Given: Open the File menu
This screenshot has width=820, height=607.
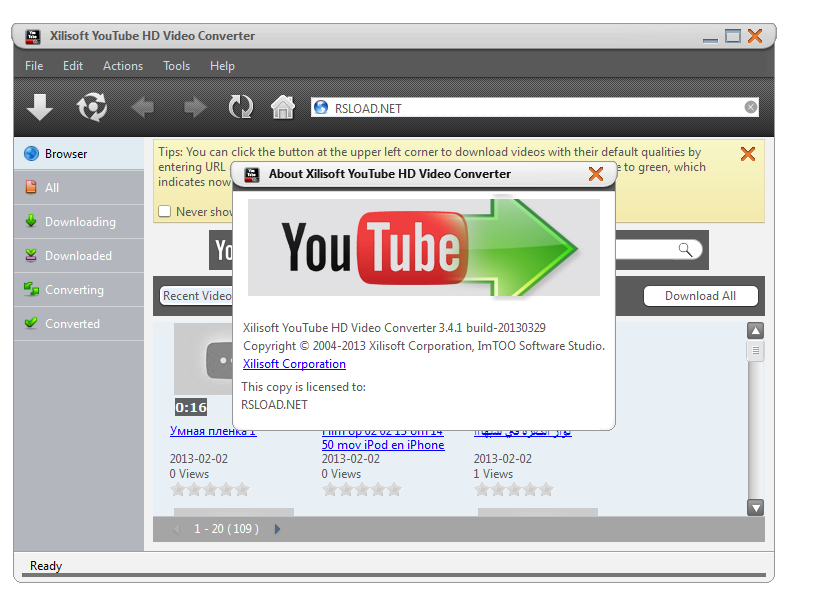Looking at the screenshot, I should [x=34, y=66].
